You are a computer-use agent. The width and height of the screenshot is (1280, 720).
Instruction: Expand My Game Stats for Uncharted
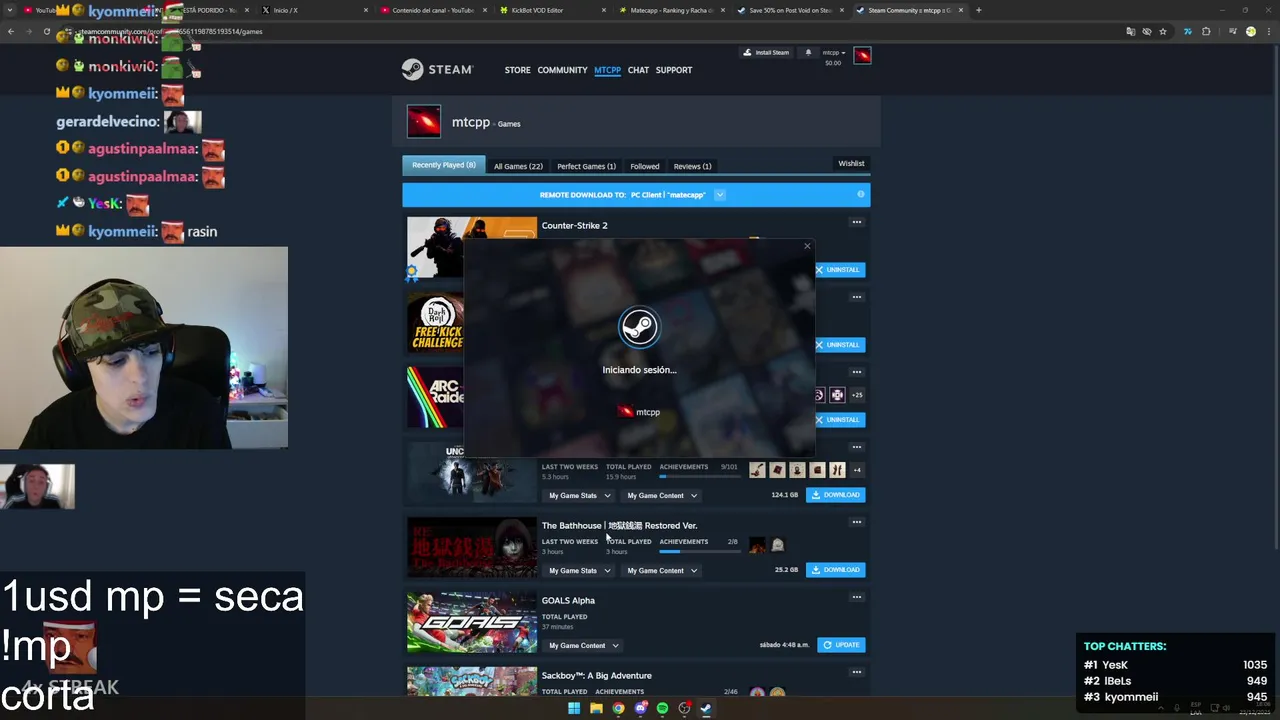pyautogui.click(x=579, y=495)
